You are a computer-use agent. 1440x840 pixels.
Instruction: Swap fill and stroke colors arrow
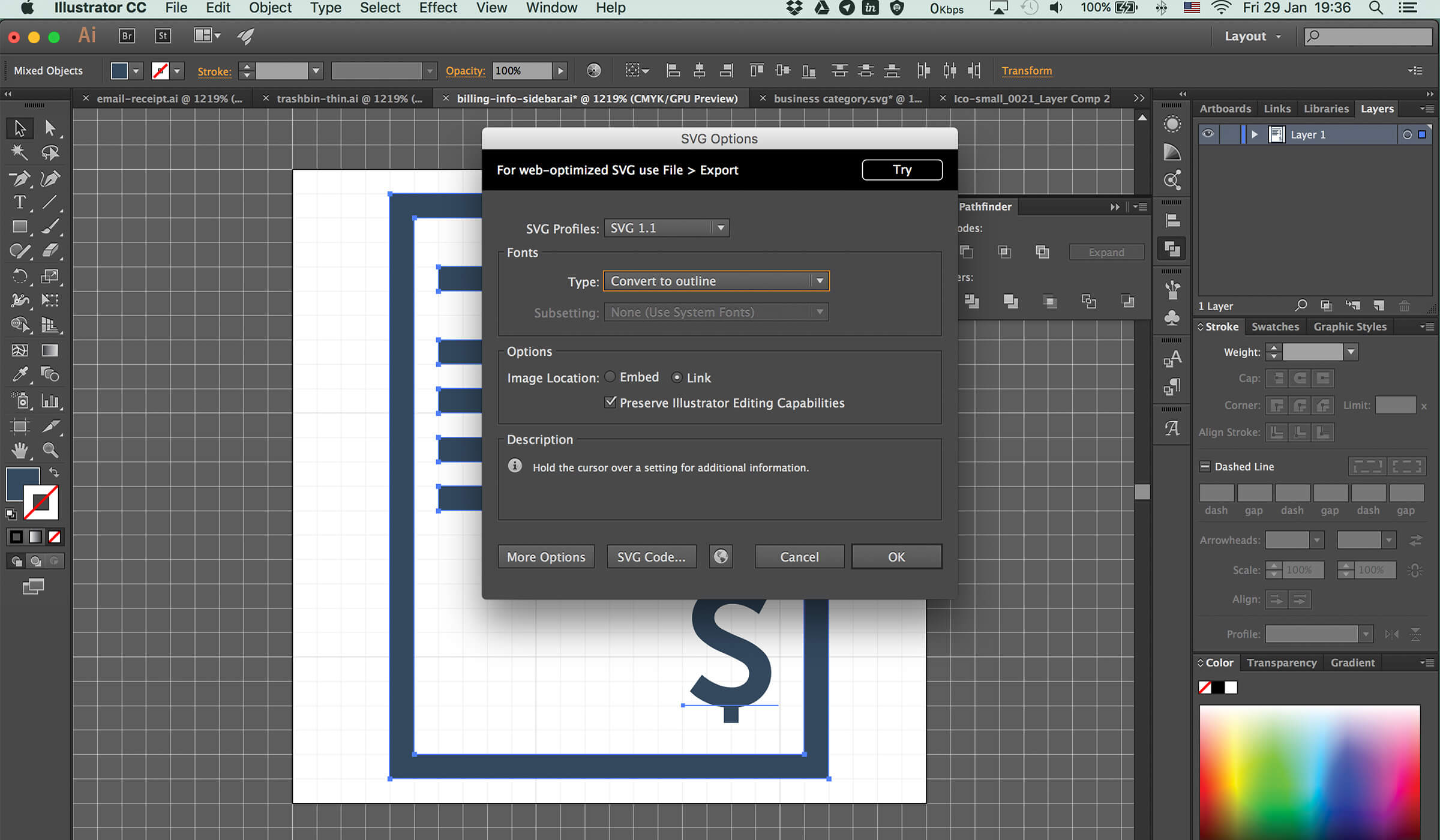[54, 472]
